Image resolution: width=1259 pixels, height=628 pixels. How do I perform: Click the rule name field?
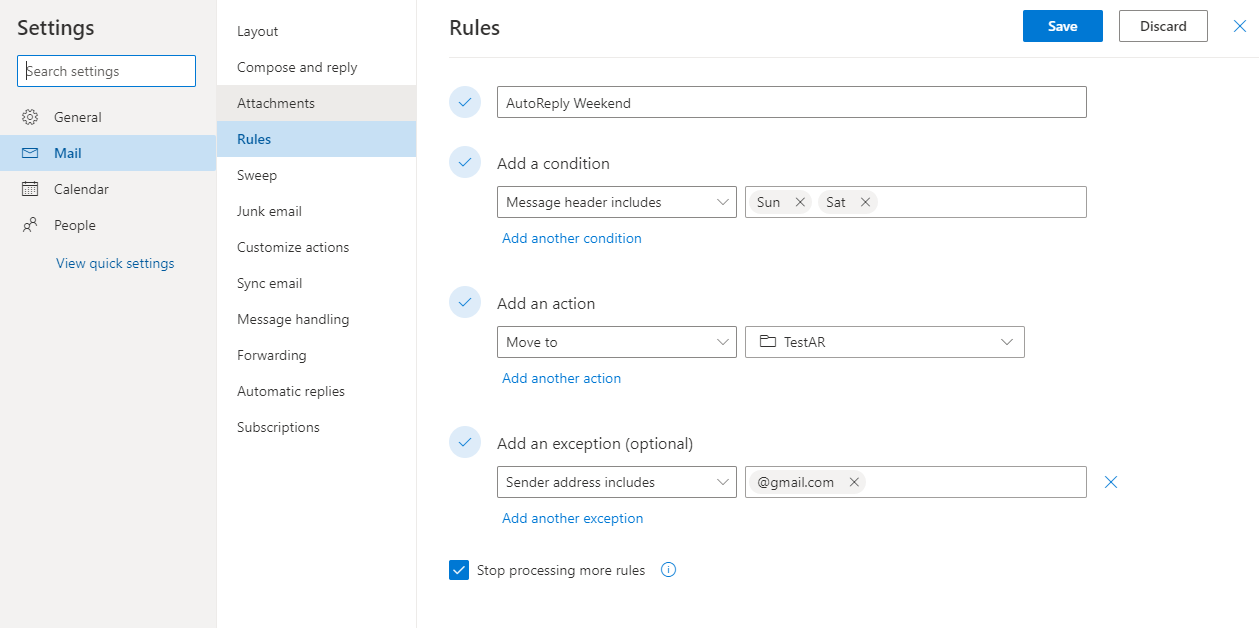click(790, 101)
